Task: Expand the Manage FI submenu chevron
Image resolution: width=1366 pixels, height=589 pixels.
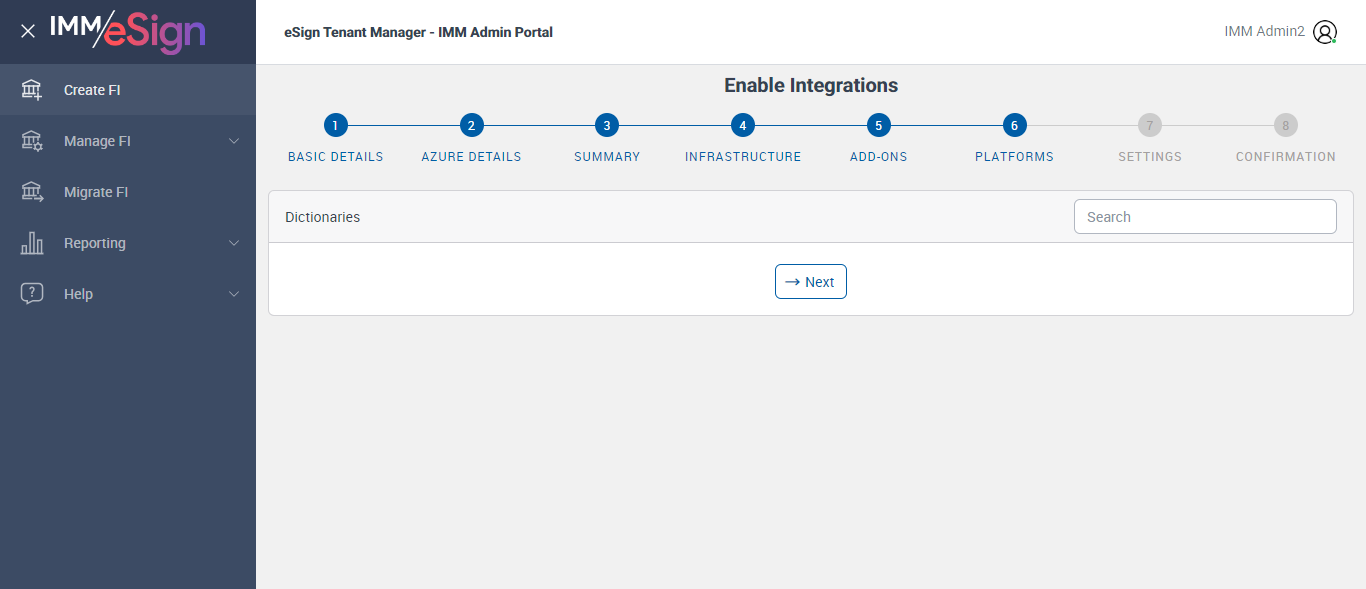Action: (234, 141)
